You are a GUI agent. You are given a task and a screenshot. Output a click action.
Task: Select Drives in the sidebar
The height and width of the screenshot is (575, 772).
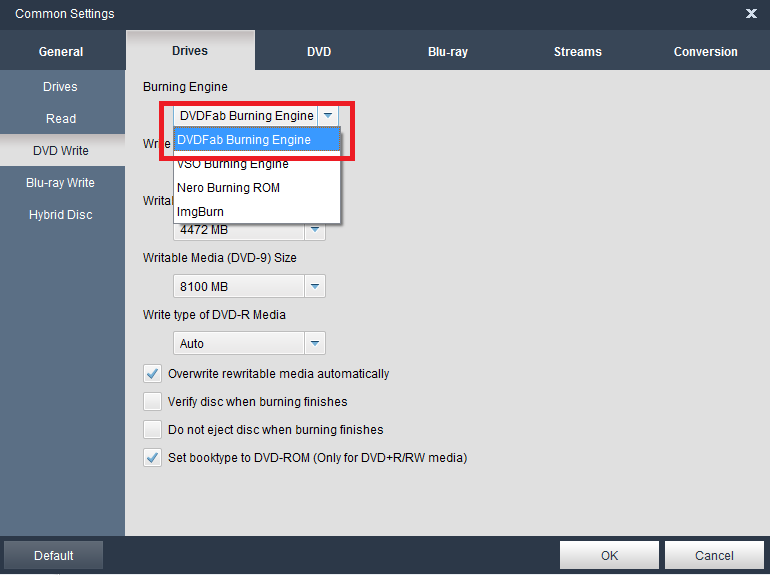[61, 87]
